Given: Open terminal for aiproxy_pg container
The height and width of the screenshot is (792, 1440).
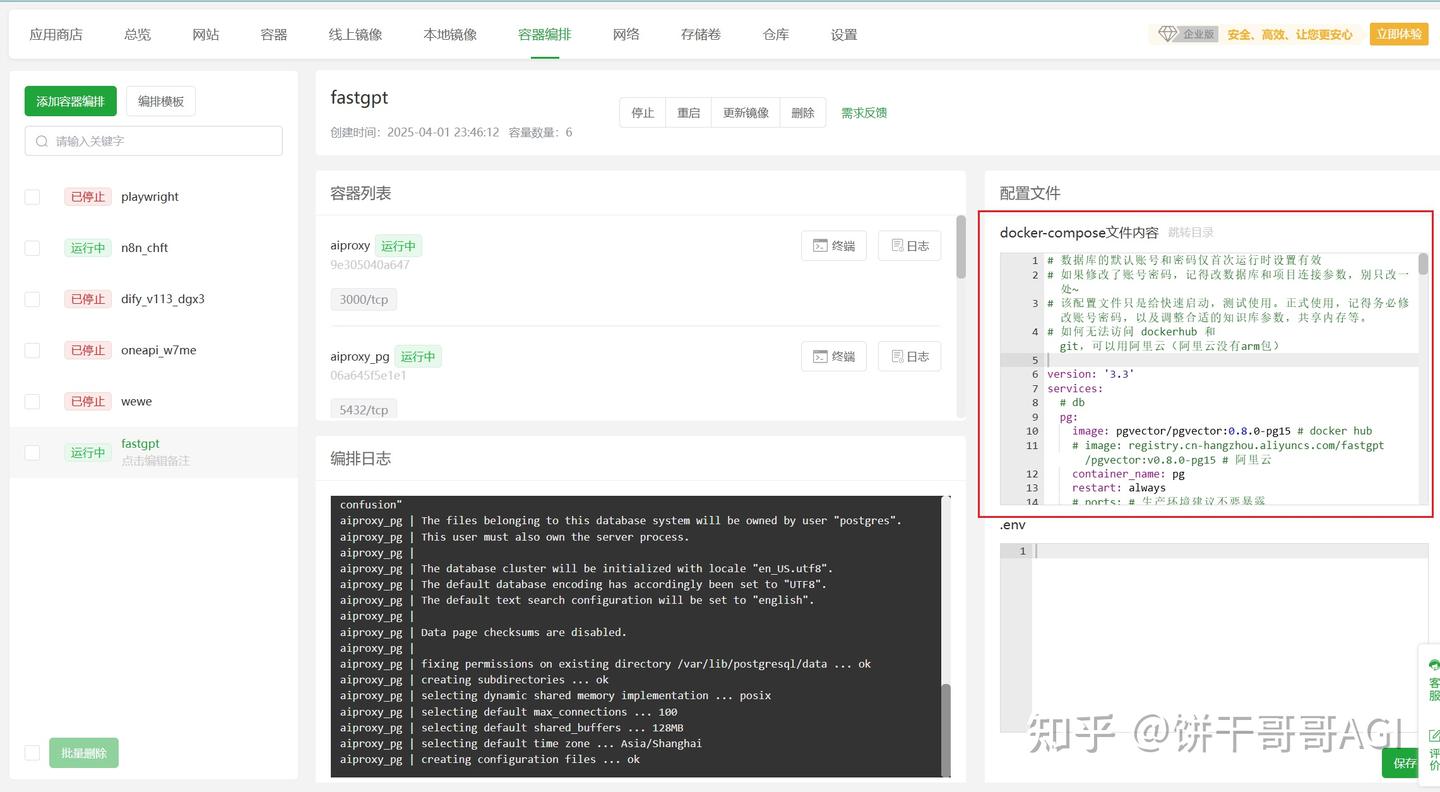Looking at the screenshot, I should (833, 355).
